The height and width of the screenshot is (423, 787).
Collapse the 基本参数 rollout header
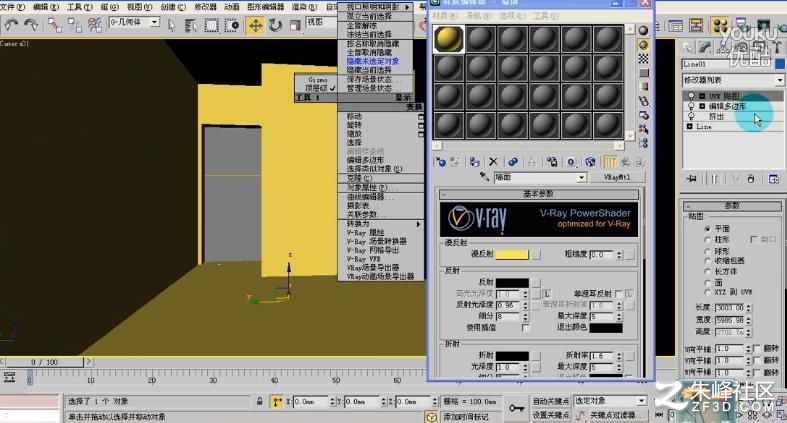(x=539, y=194)
